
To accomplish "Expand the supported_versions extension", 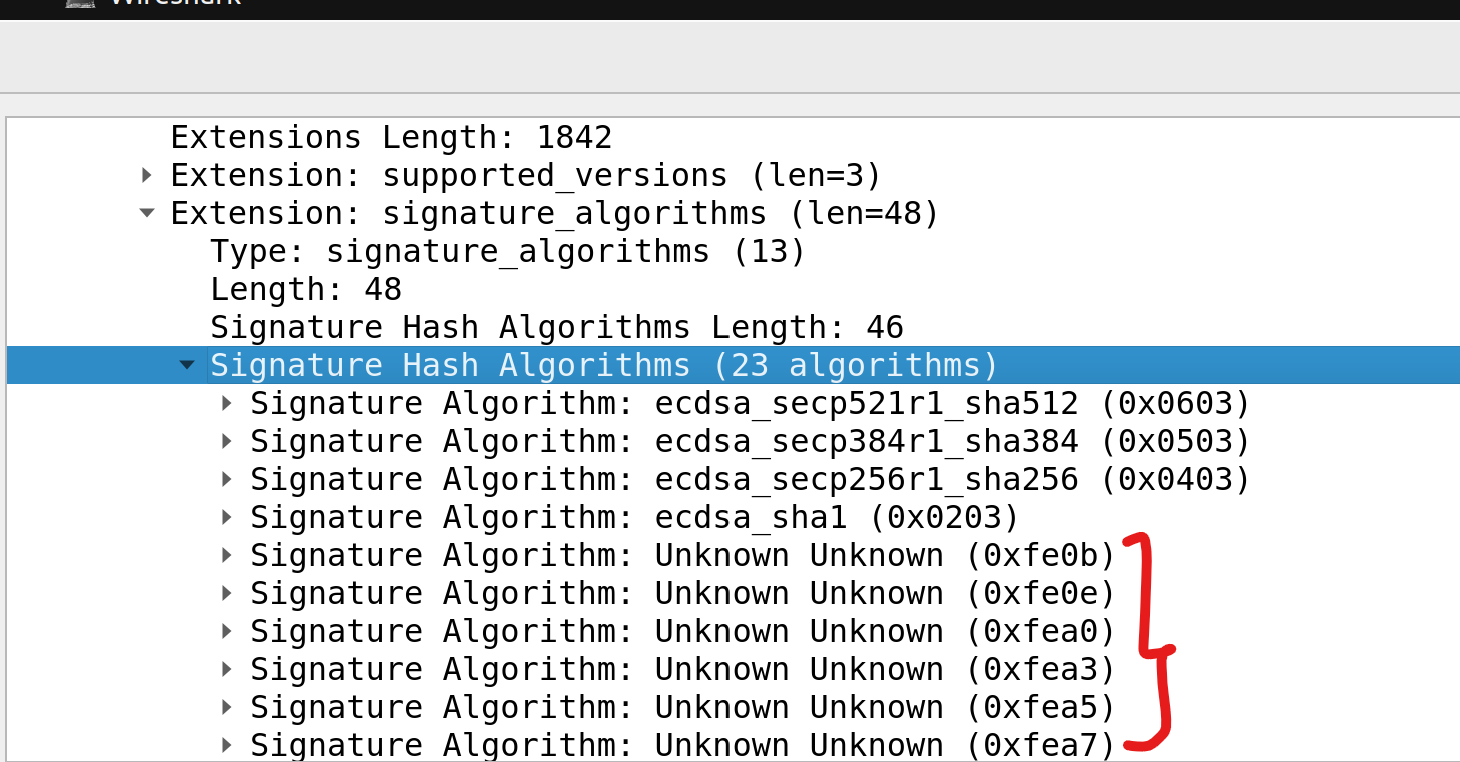I will 146,175.
